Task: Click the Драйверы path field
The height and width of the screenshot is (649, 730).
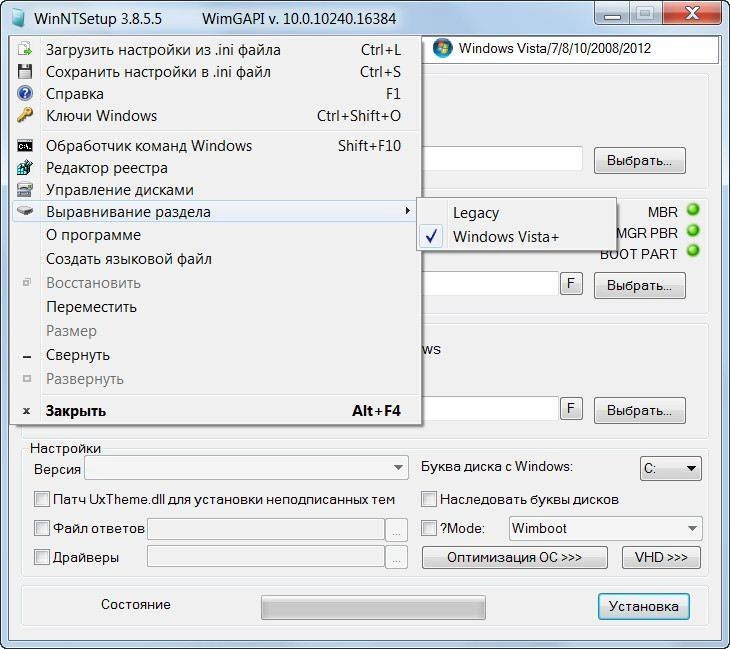Action: [x=266, y=556]
